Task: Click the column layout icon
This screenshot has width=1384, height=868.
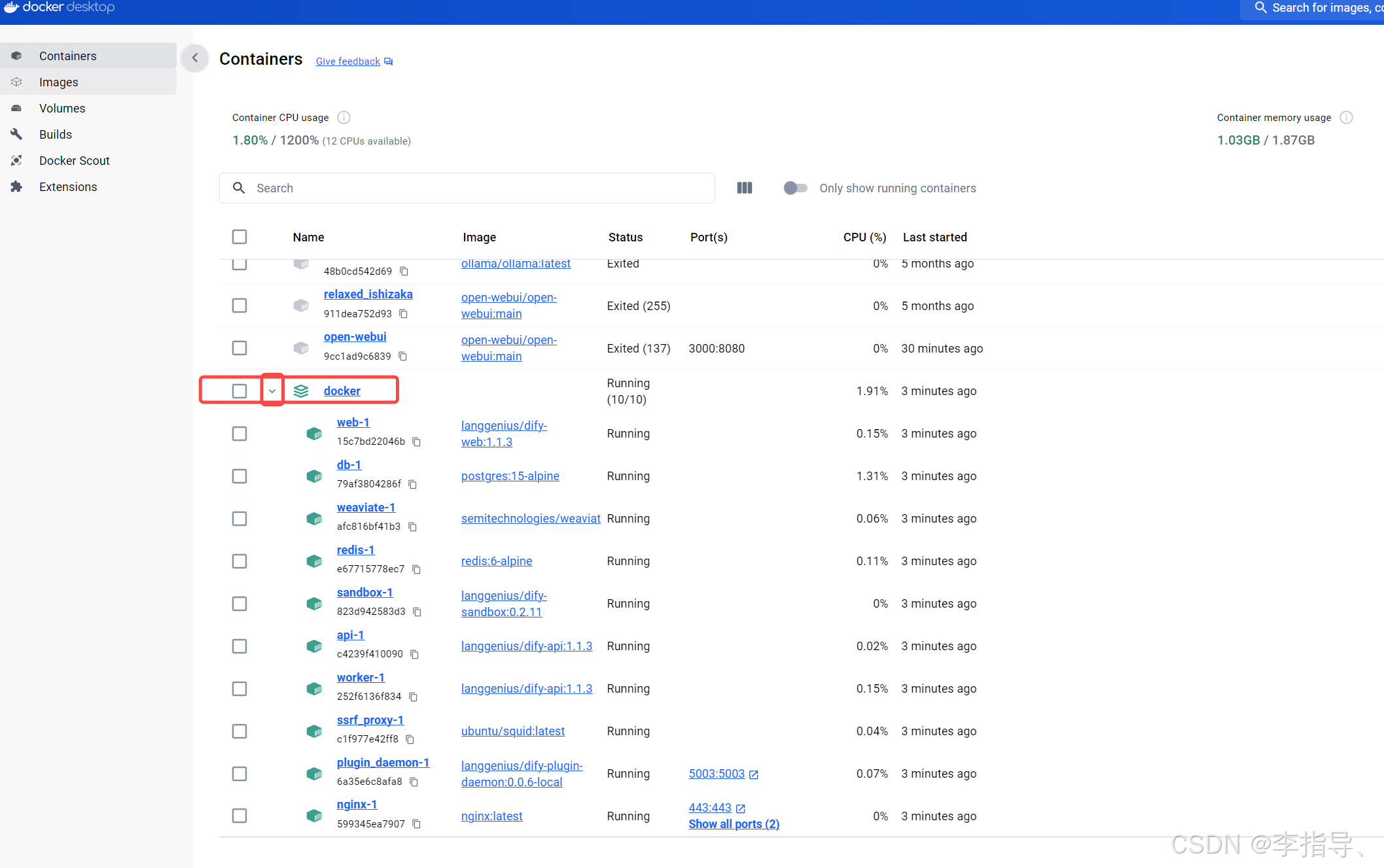Action: pyautogui.click(x=744, y=188)
